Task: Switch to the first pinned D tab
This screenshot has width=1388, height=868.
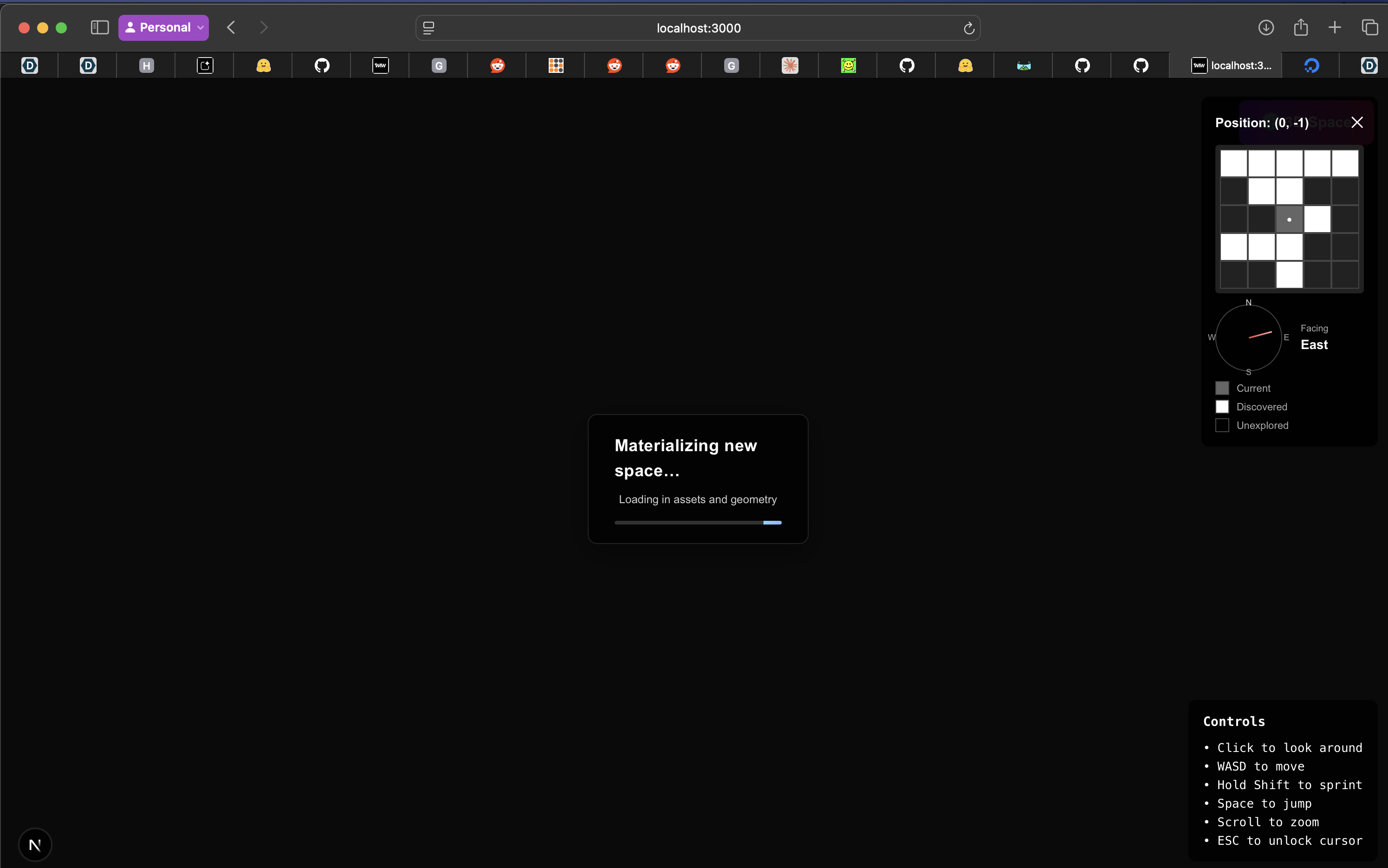Action: (x=30, y=65)
